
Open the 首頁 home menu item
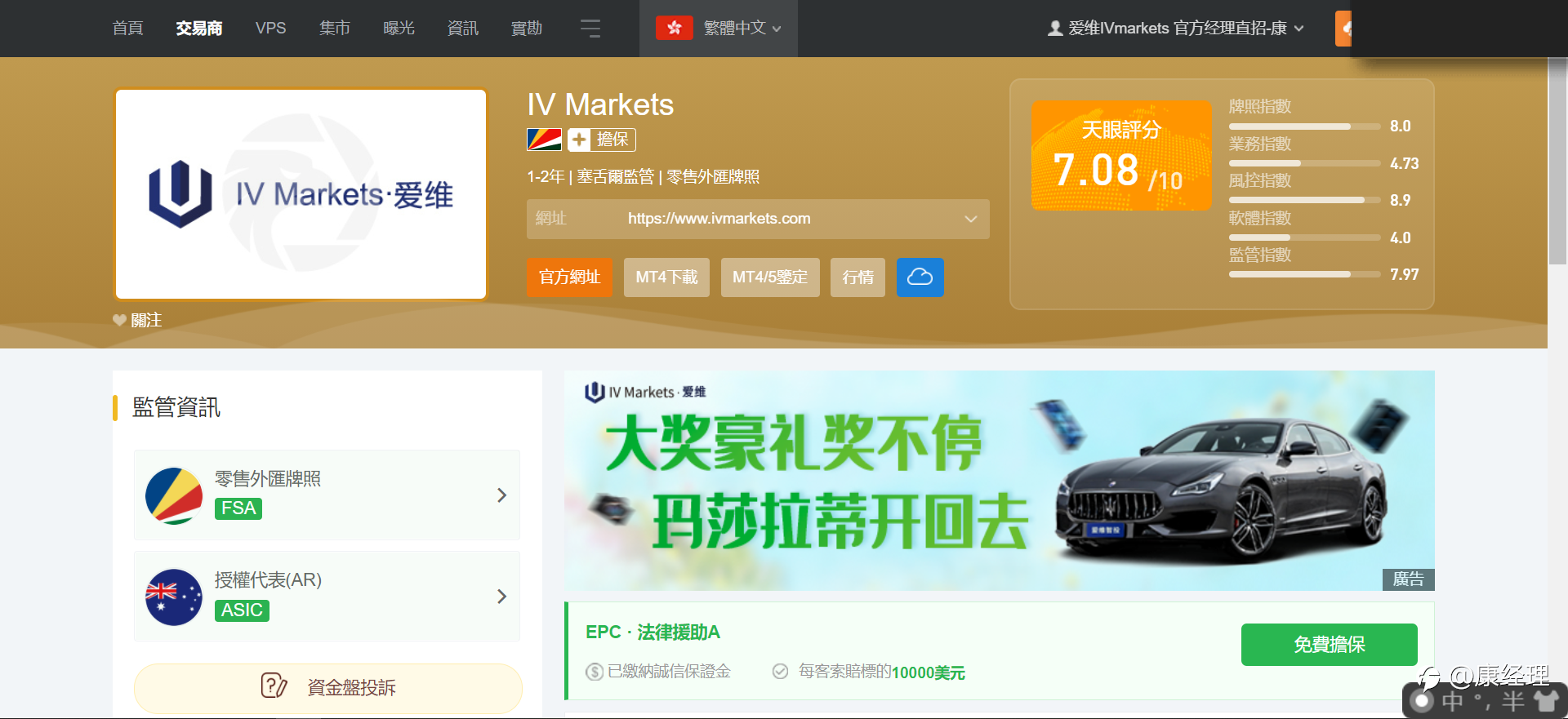127,29
